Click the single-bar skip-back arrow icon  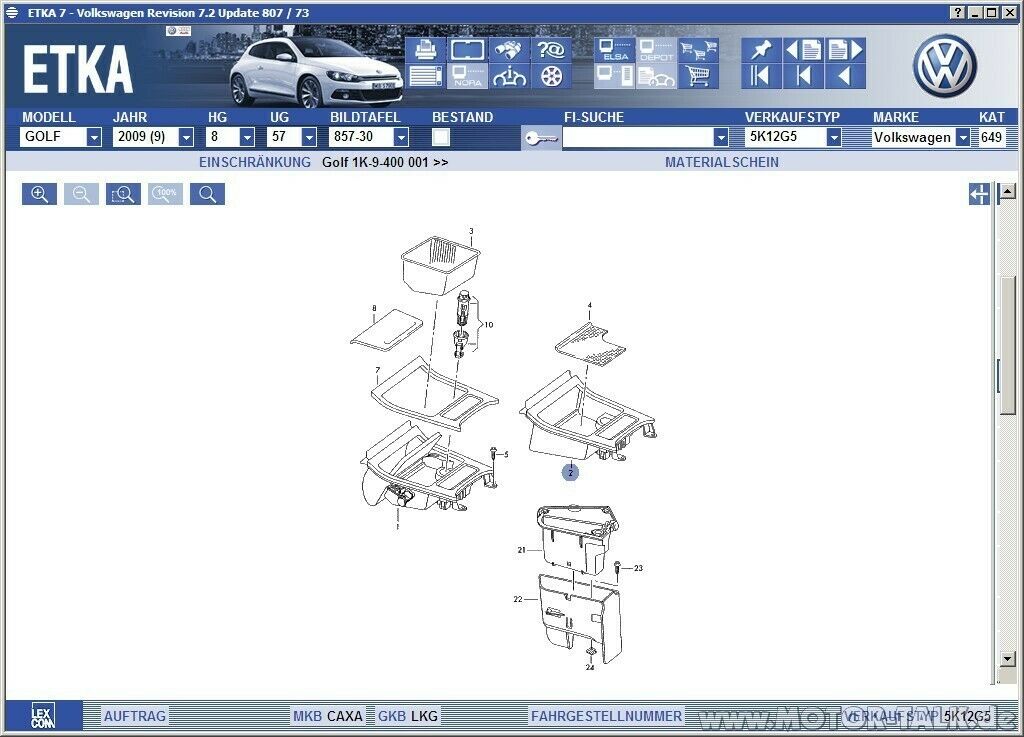[x=803, y=76]
